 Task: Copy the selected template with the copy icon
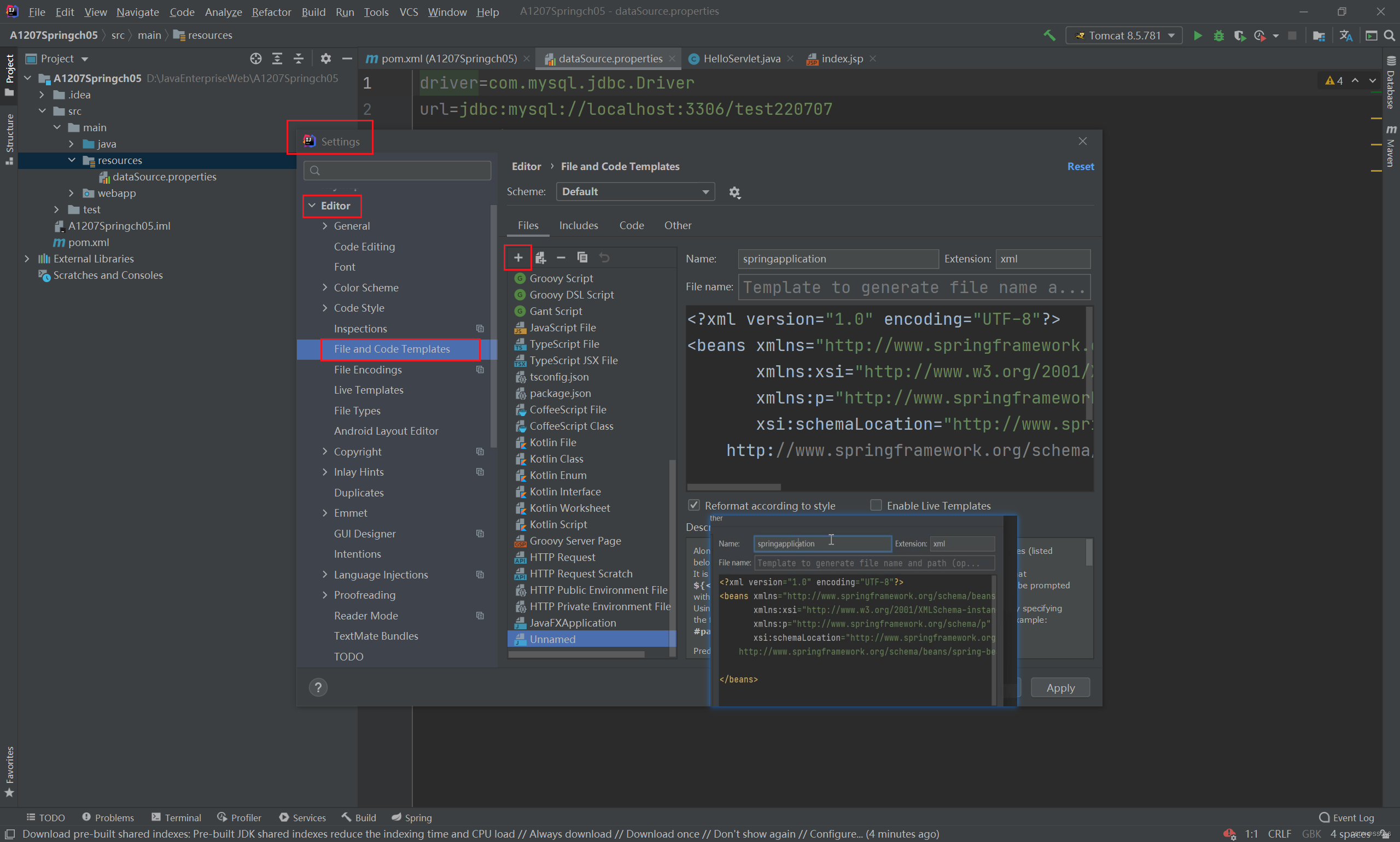coord(582,258)
